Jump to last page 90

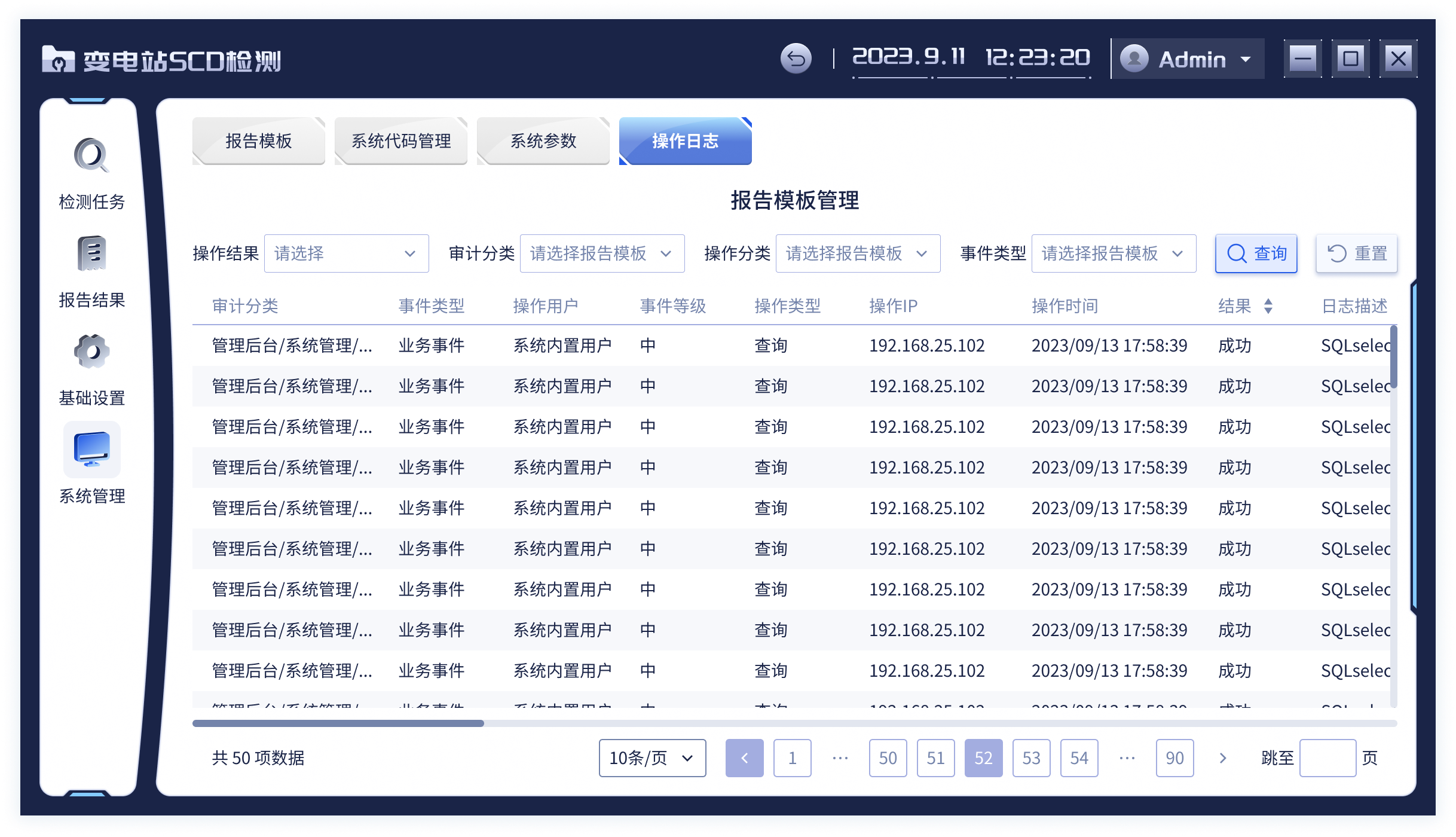[x=1175, y=758]
